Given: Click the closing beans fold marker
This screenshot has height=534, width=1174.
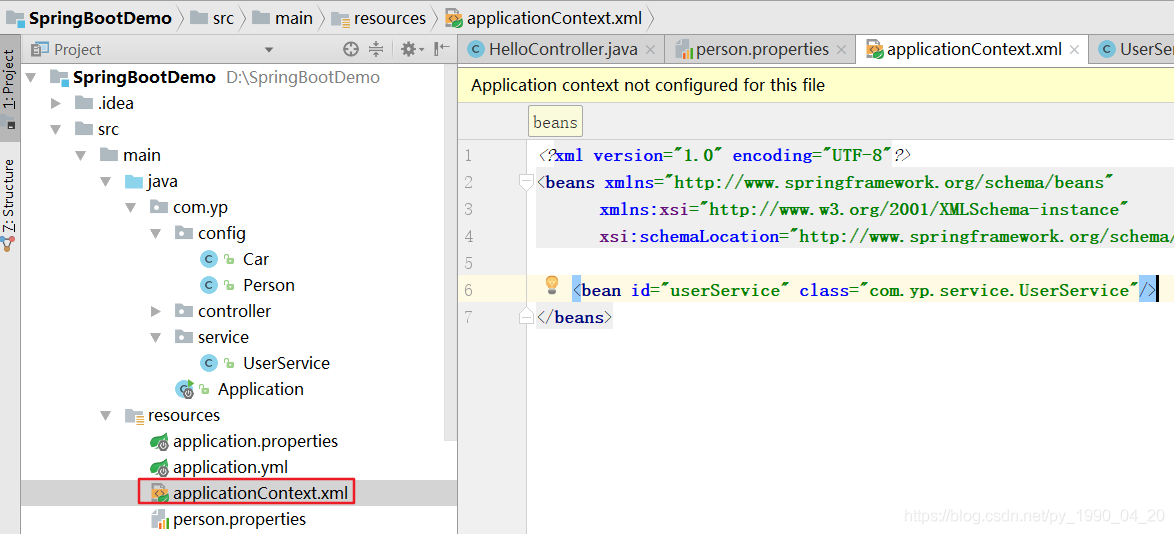Looking at the screenshot, I should click(526, 316).
